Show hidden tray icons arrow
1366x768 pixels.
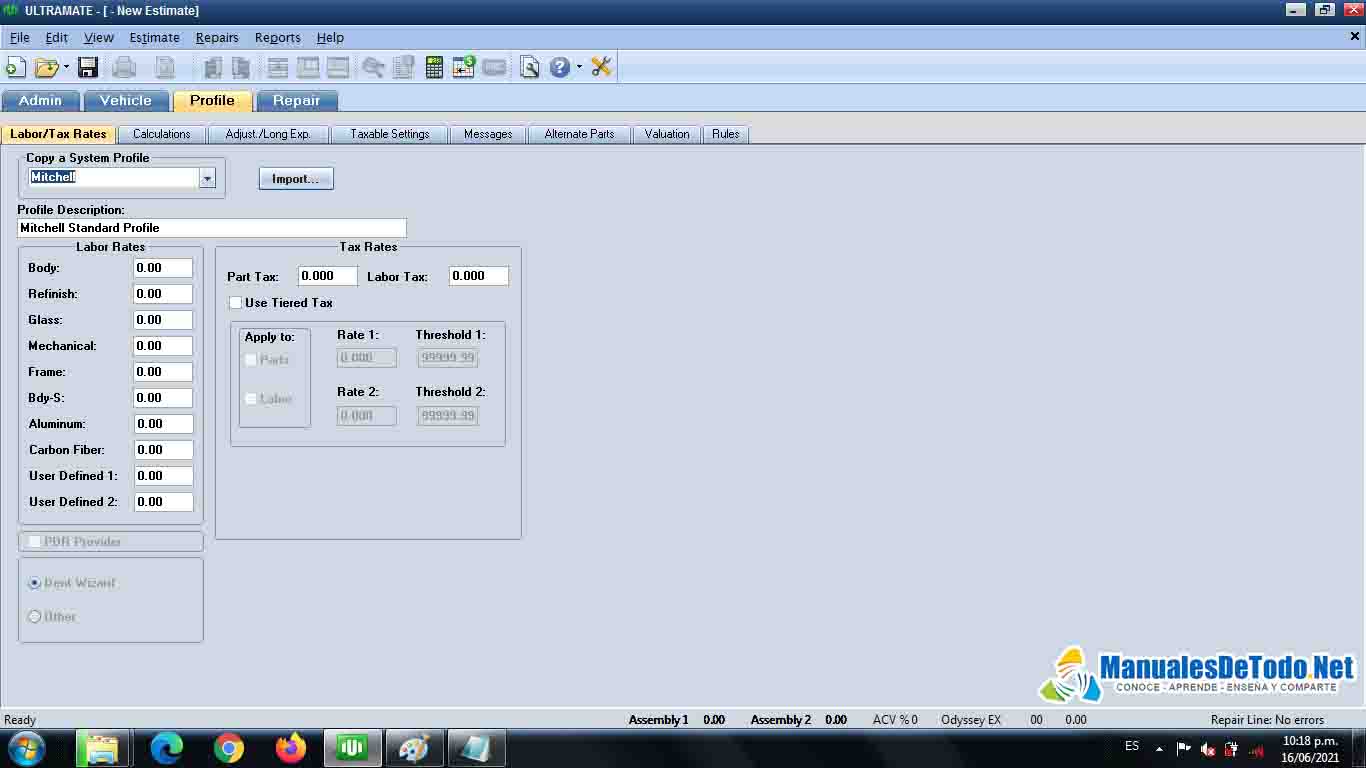click(1159, 748)
